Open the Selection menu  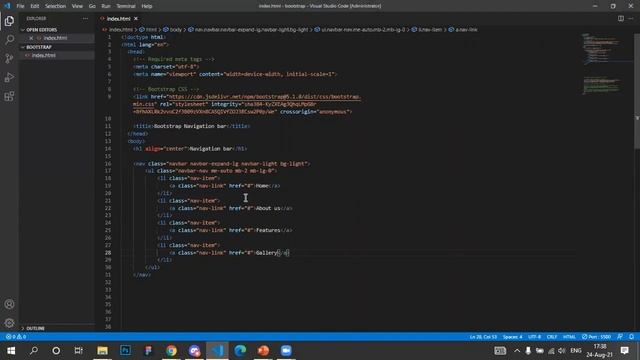[x=56, y=6]
